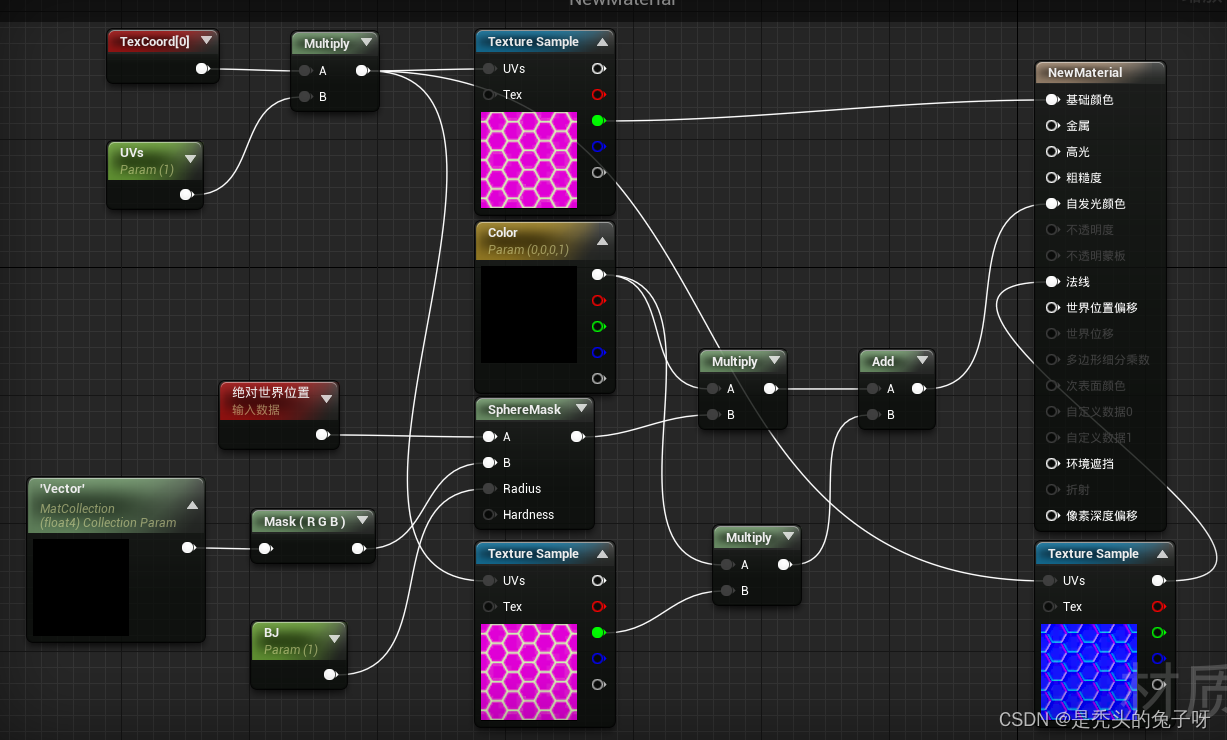Select the 粗糙度 pin on the material output
Viewport: 1227px width, 740px height.
click(1052, 177)
